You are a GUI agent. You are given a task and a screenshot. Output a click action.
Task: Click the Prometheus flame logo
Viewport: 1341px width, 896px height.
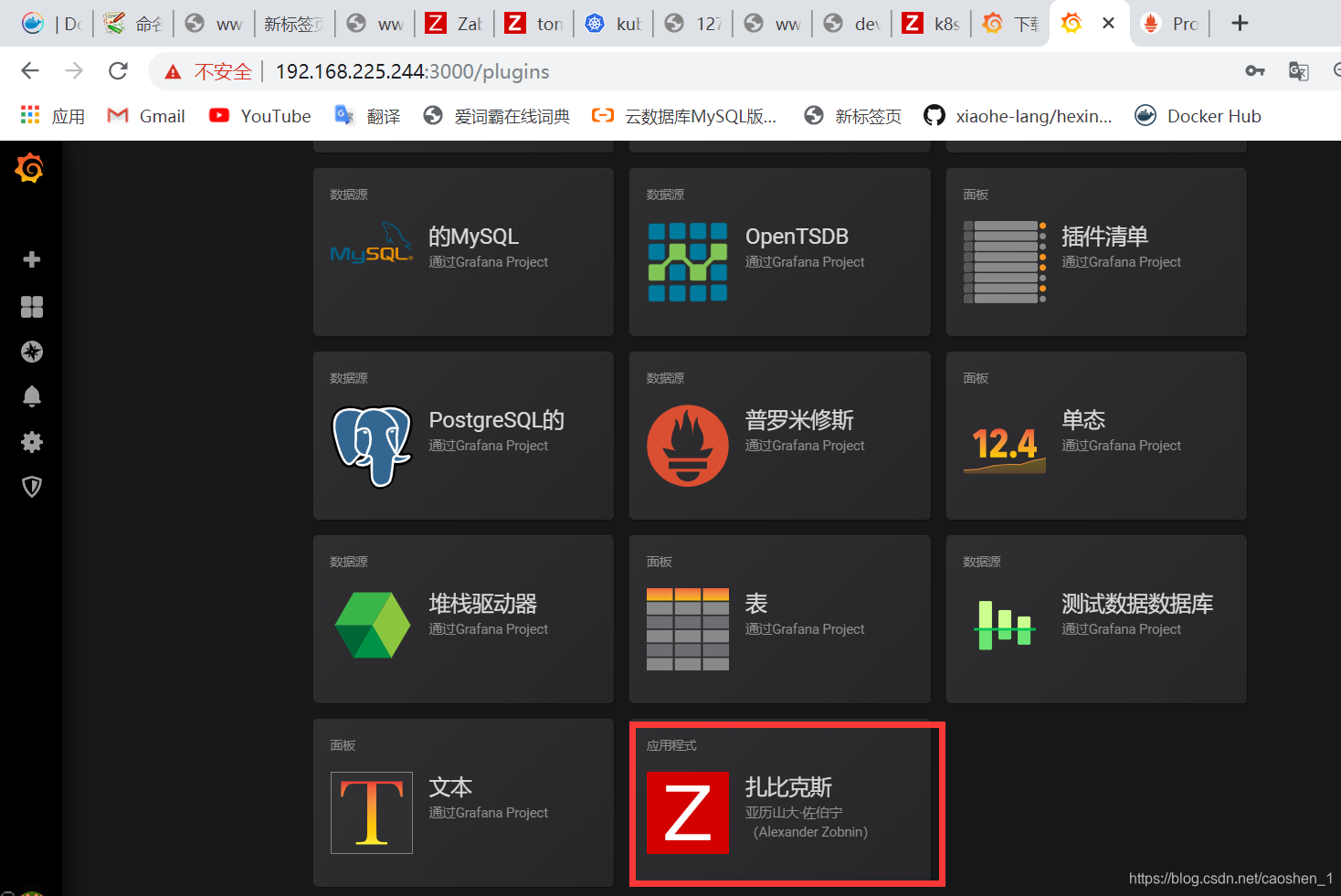(x=688, y=446)
